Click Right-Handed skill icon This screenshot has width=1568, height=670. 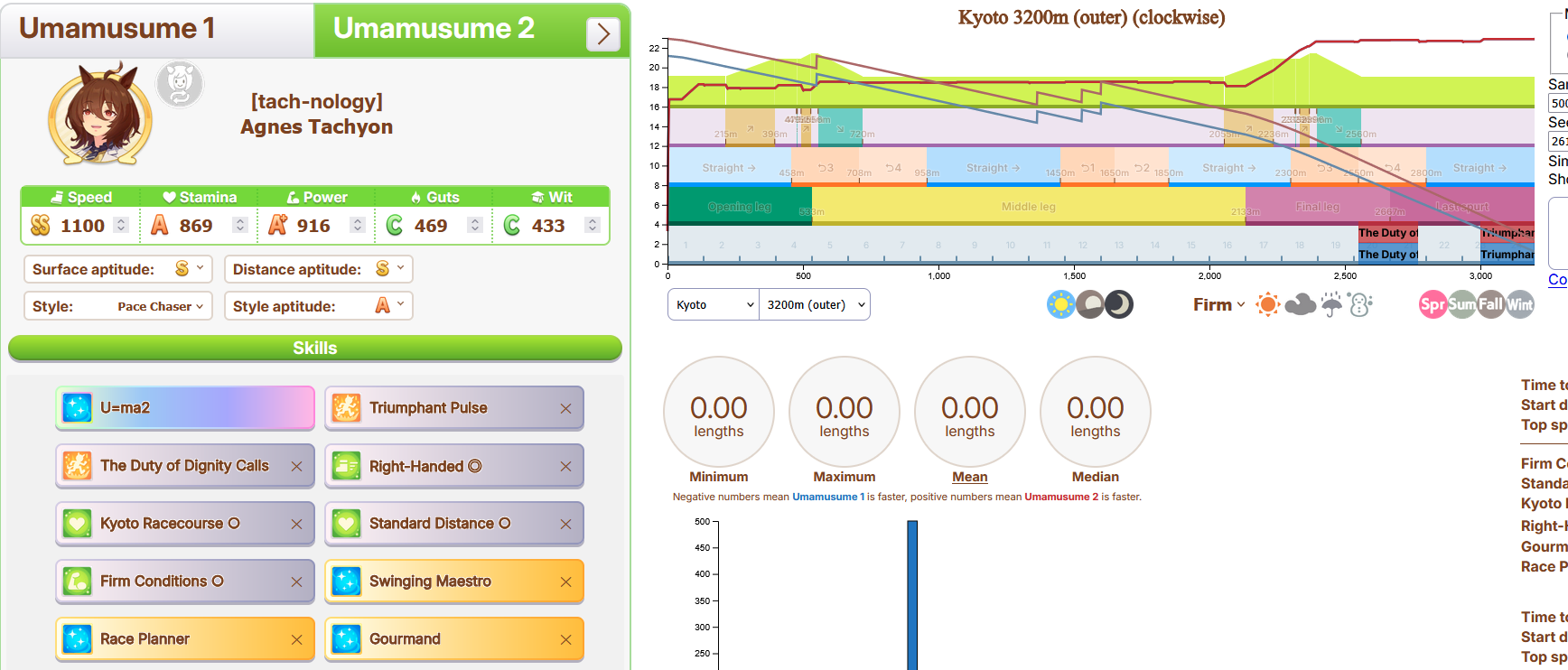[x=346, y=466]
